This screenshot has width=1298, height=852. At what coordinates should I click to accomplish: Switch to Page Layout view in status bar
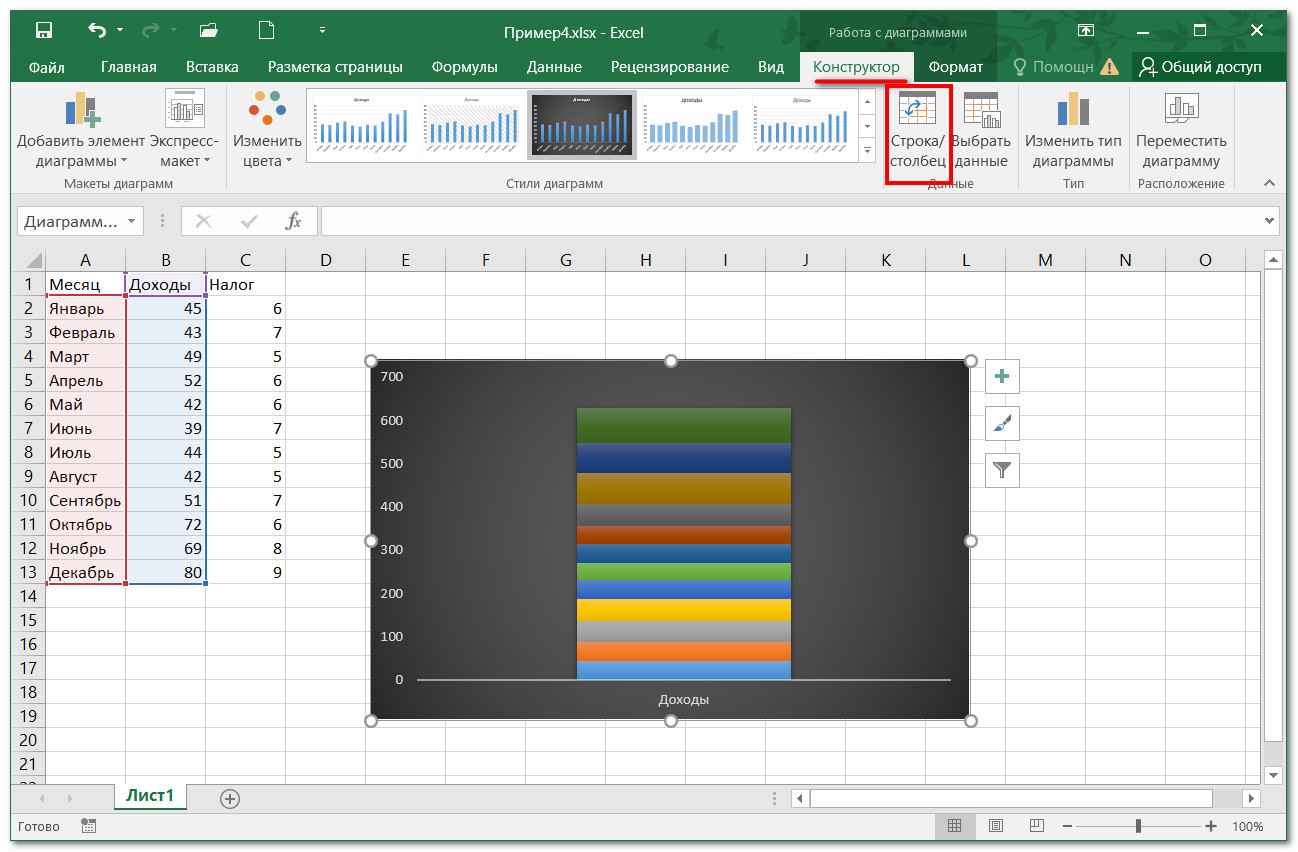click(995, 826)
